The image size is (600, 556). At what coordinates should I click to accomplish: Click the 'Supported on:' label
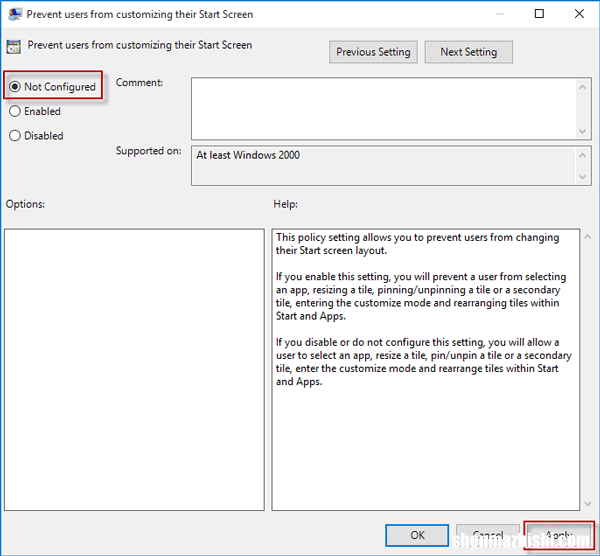(148, 151)
